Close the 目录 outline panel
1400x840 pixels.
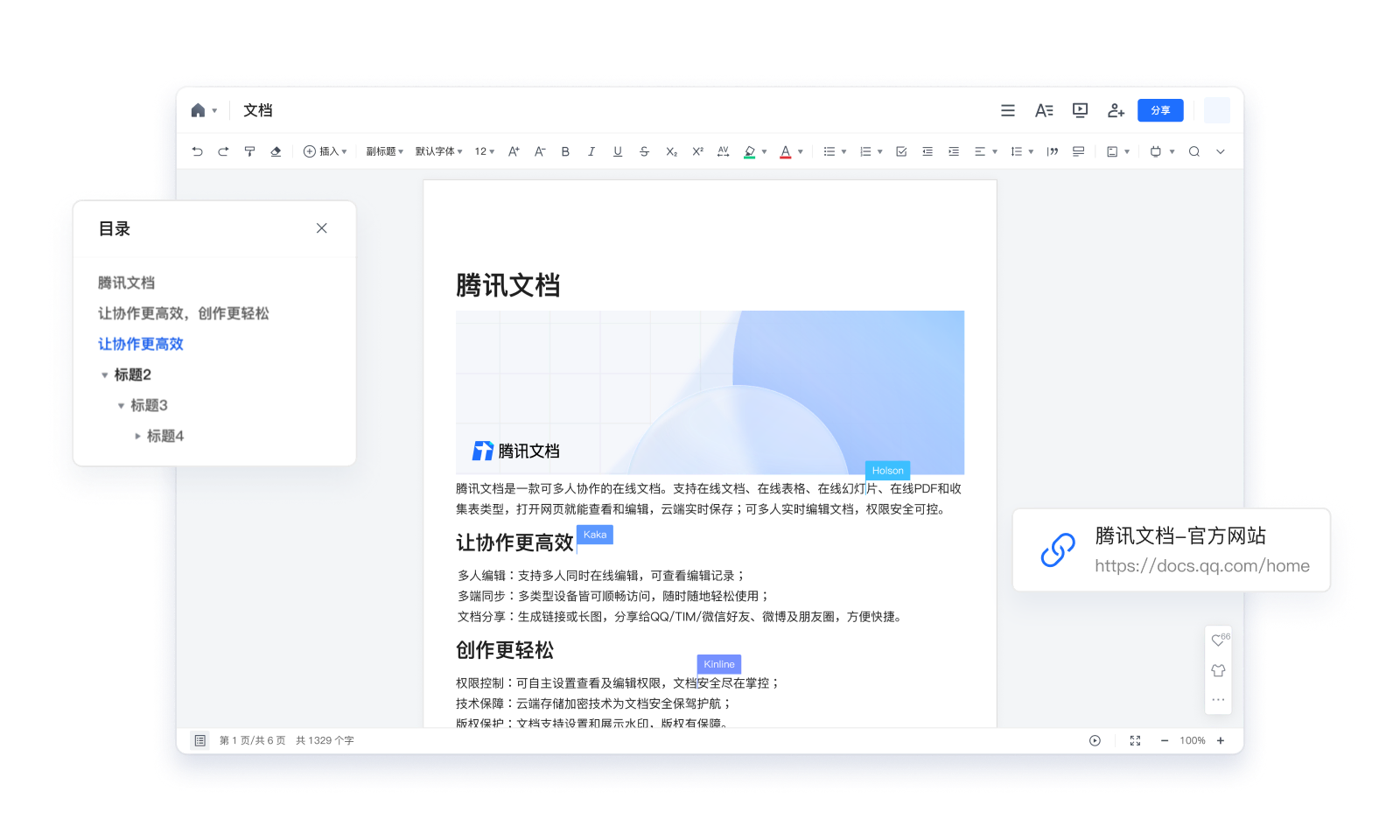click(322, 228)
